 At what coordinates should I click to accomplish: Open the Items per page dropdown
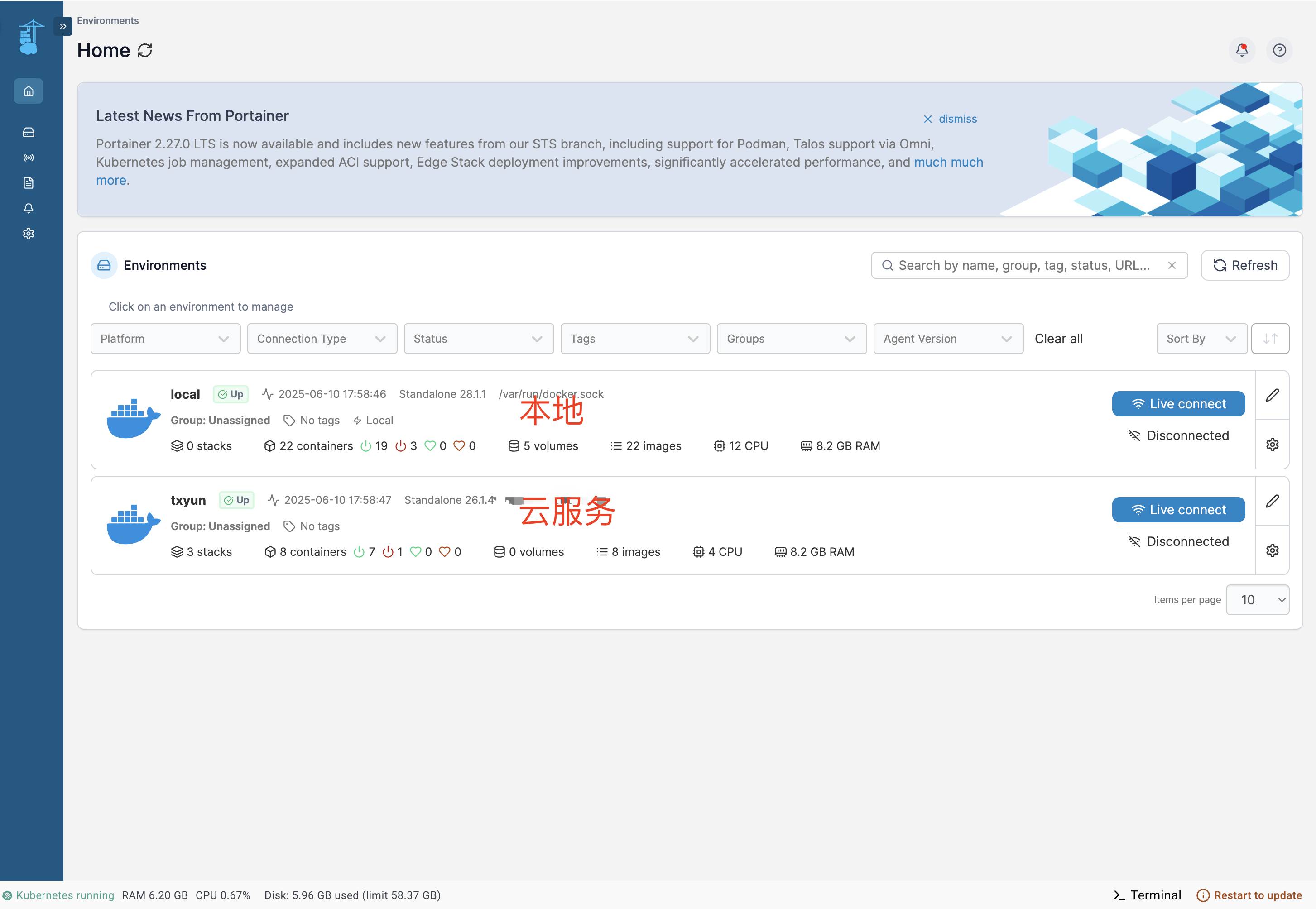(x=1257, y=600)
